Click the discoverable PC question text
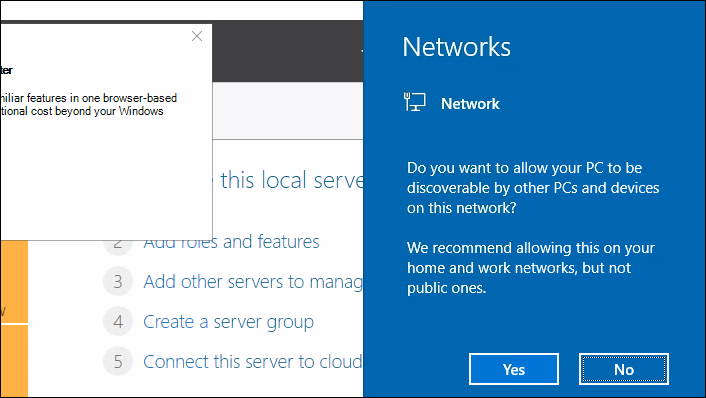706x398 pixels. pos(533,188)
